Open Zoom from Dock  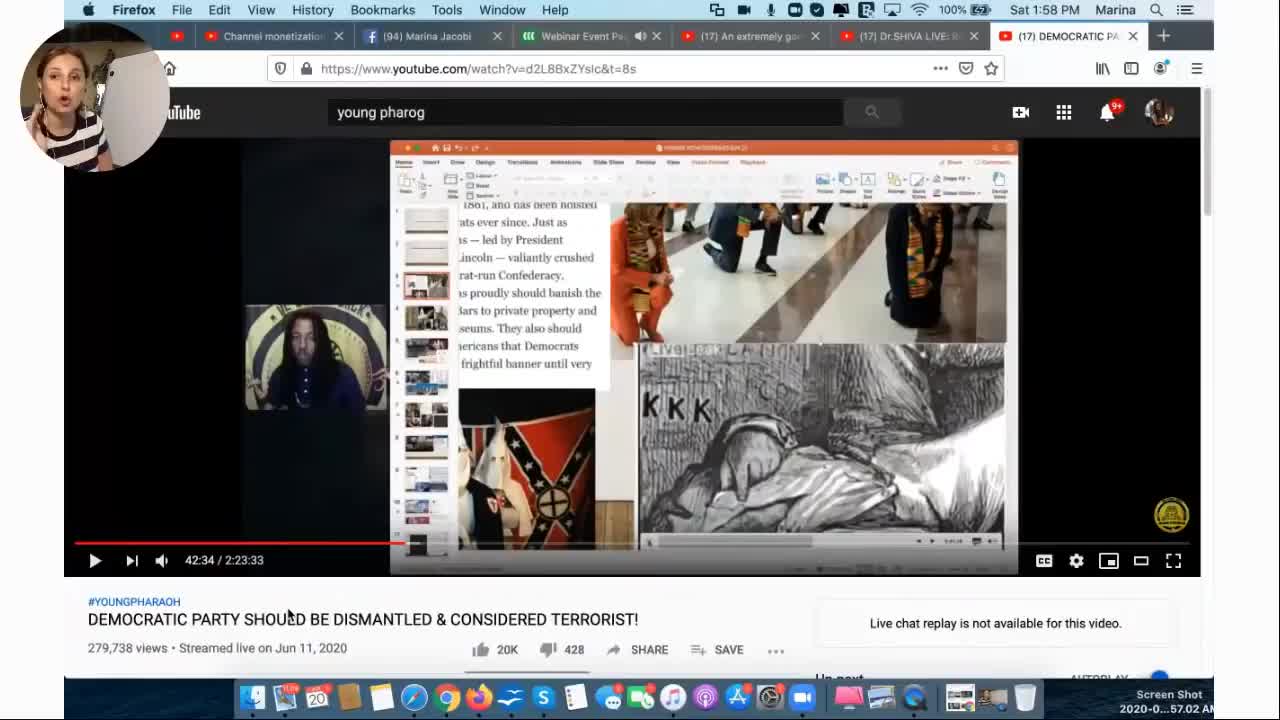click(x=802, y=697)
